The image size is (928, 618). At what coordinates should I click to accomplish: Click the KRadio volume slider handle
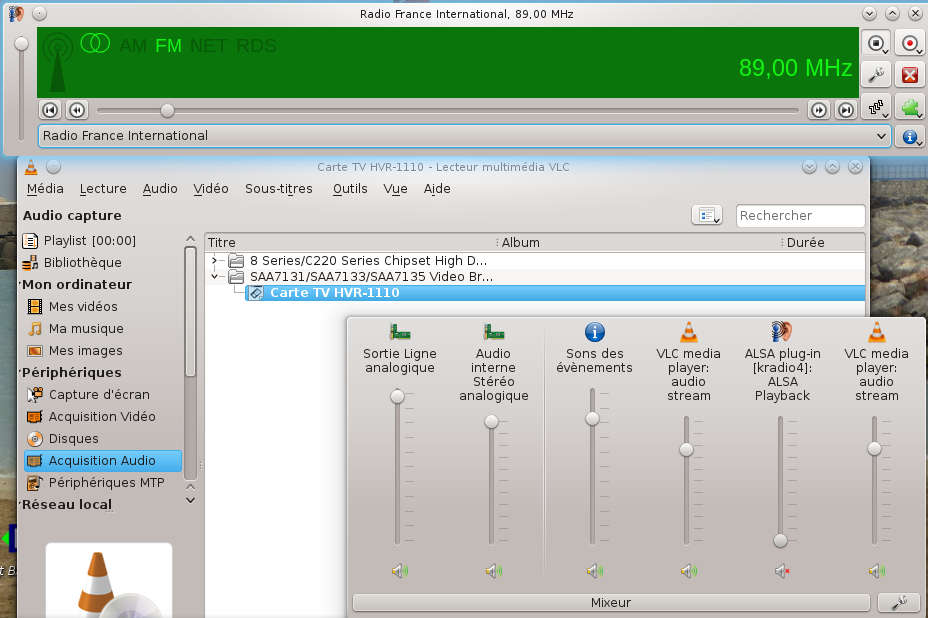pos(21,44)
